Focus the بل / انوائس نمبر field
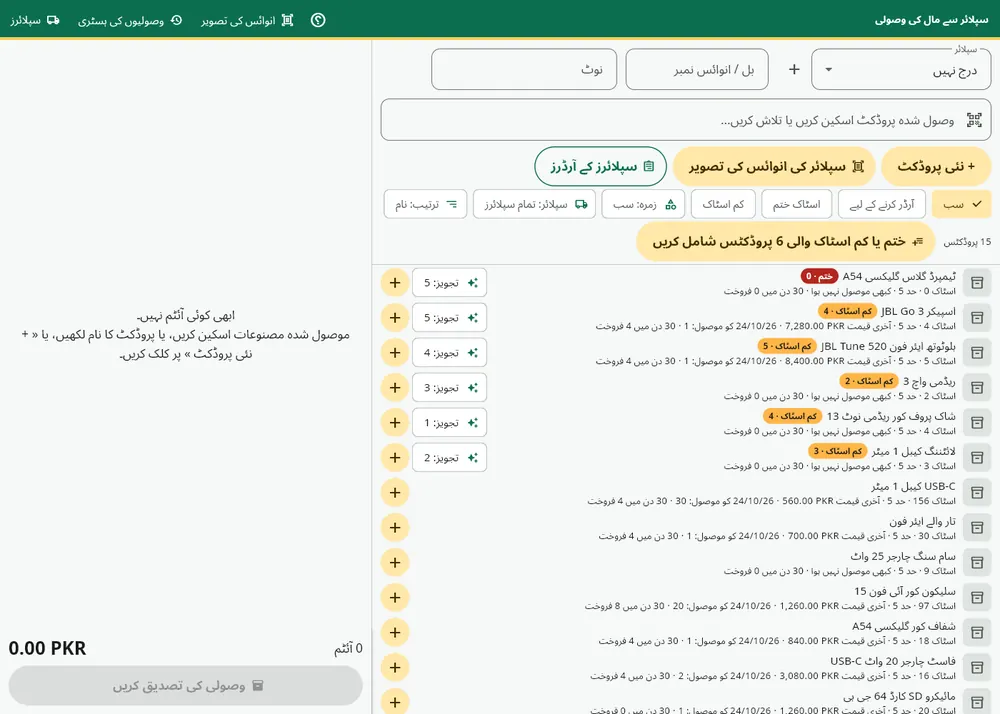This screenshot has width=1000, height=714. tap(697, 69)
